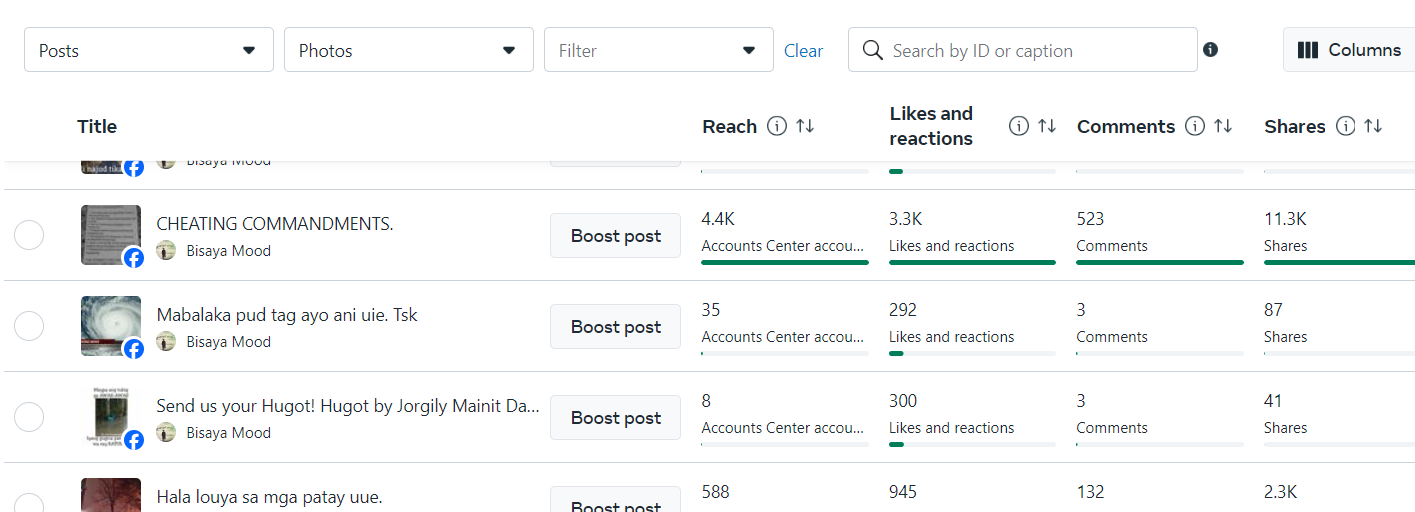Image resolution: width=1415 pixels, height=512 pixels.
Task: Sort the table by Comments arrows
Action: tap(1223, 126)
